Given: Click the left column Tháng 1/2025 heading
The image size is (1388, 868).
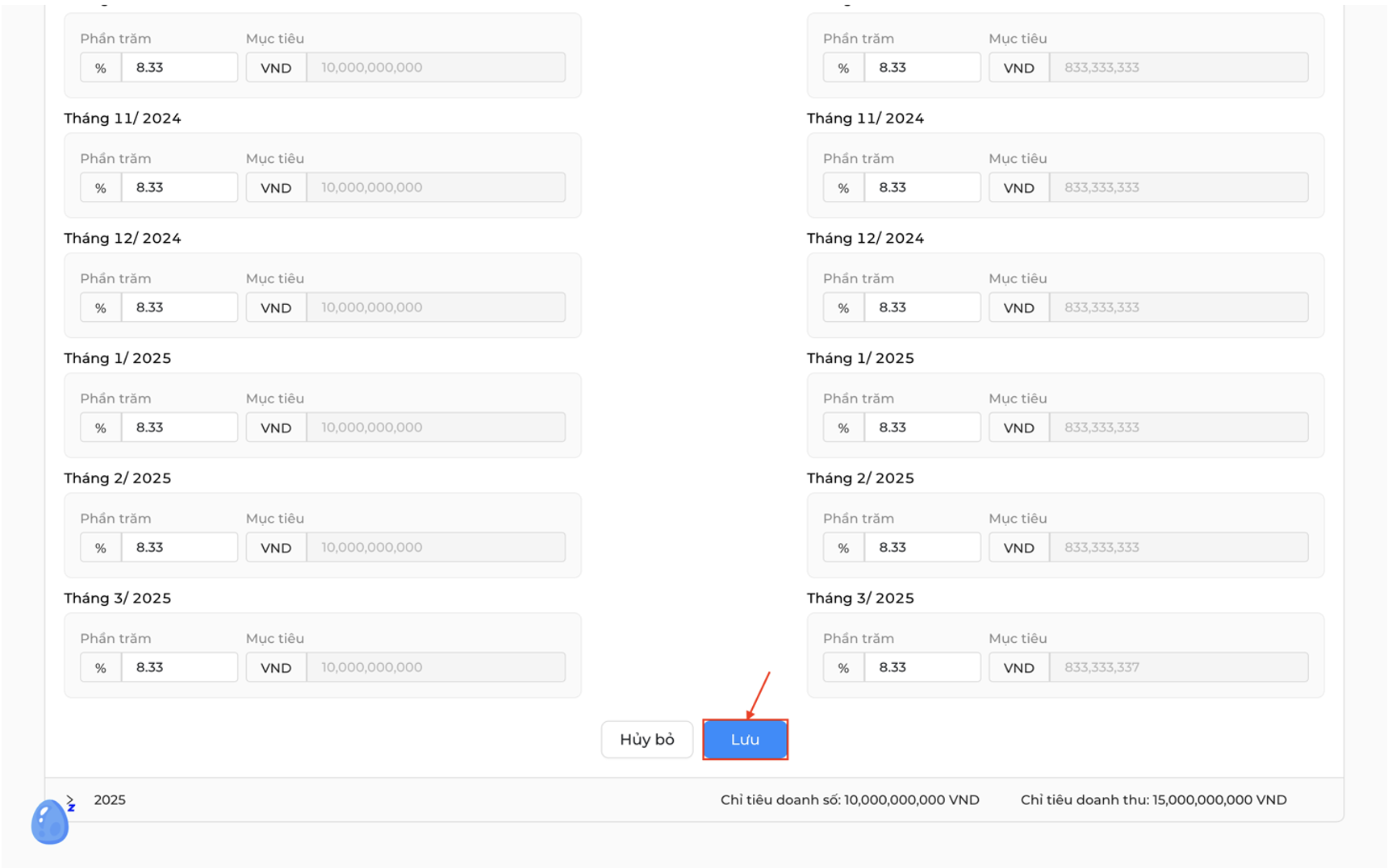Looking at the screenshot, I should tap(118, 358).
